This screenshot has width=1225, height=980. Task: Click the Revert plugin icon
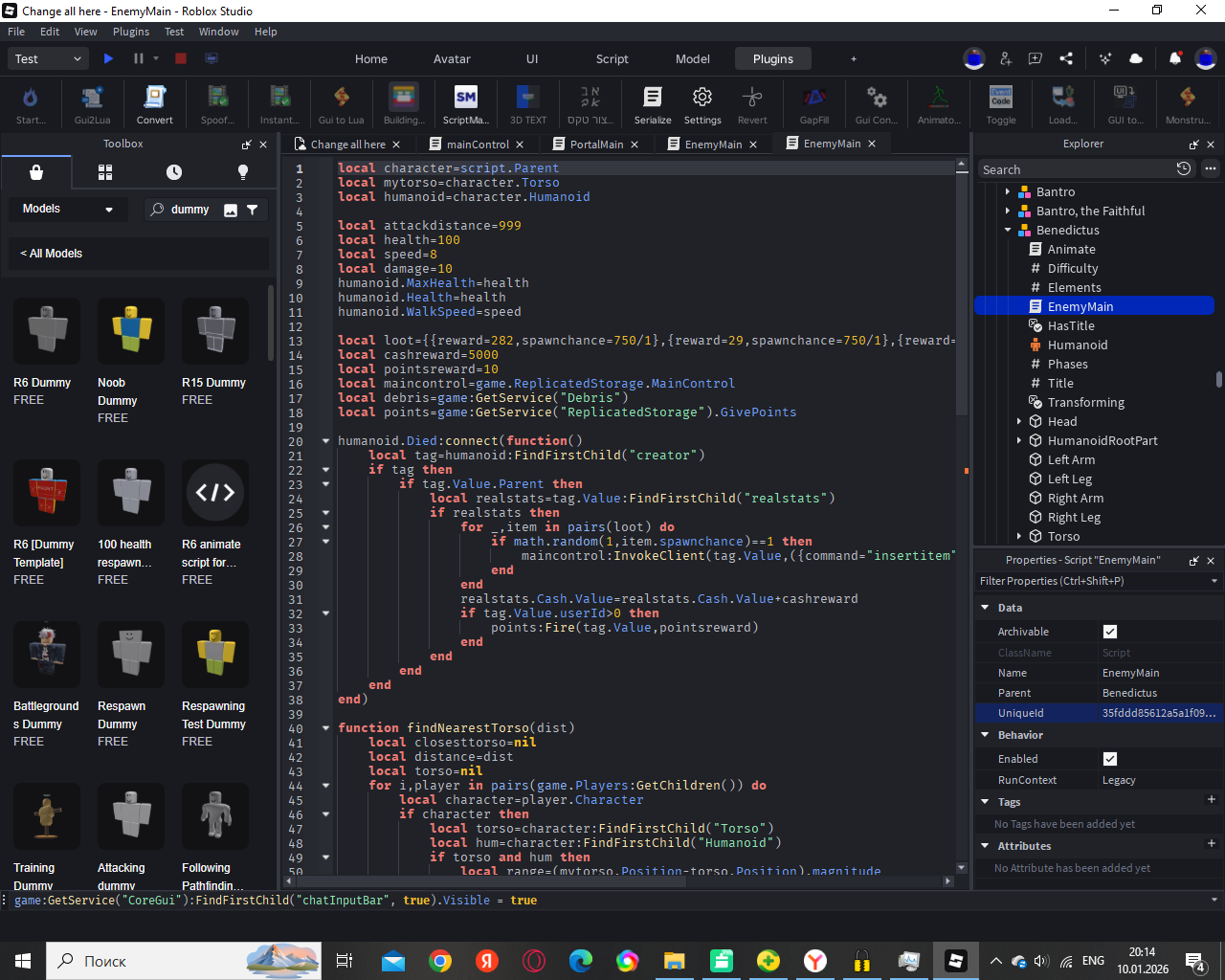[752, 104]
